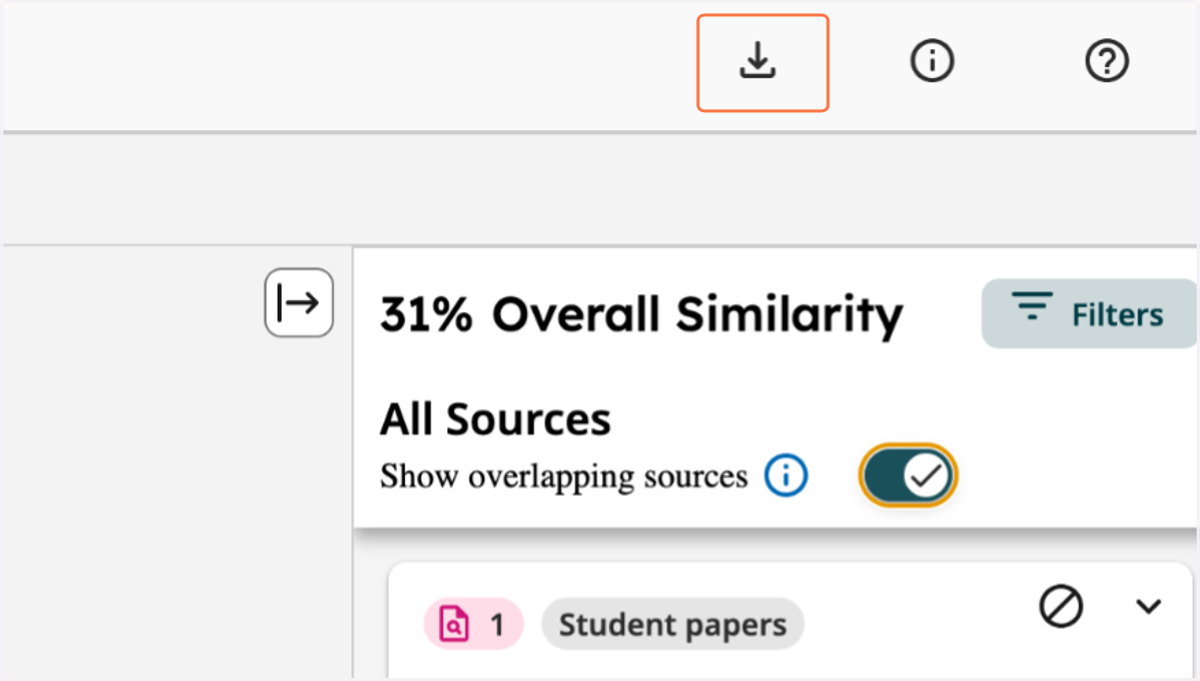The image size is (1200, 681).
Task: Collapse the side panel with arrow icon
Action: coord(298,302)
